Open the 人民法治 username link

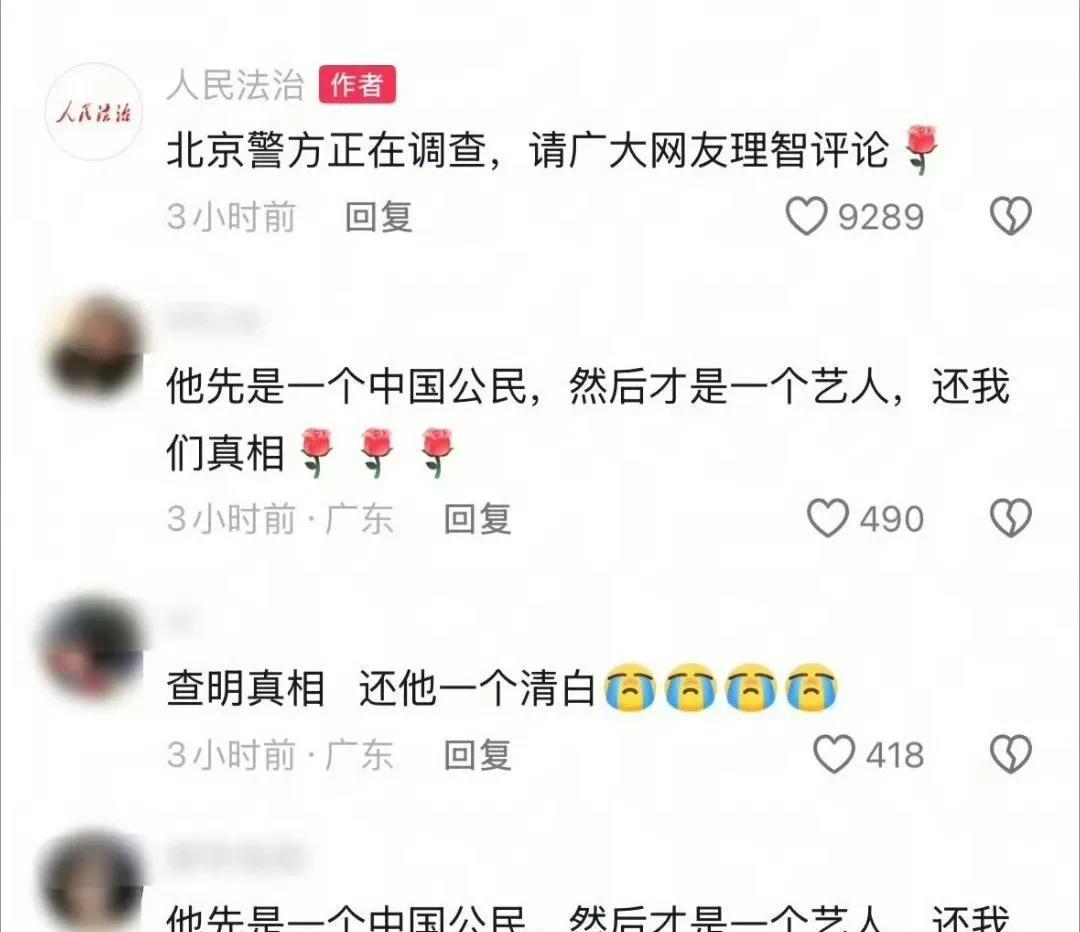pyautogui.click(x=236, y=85)
